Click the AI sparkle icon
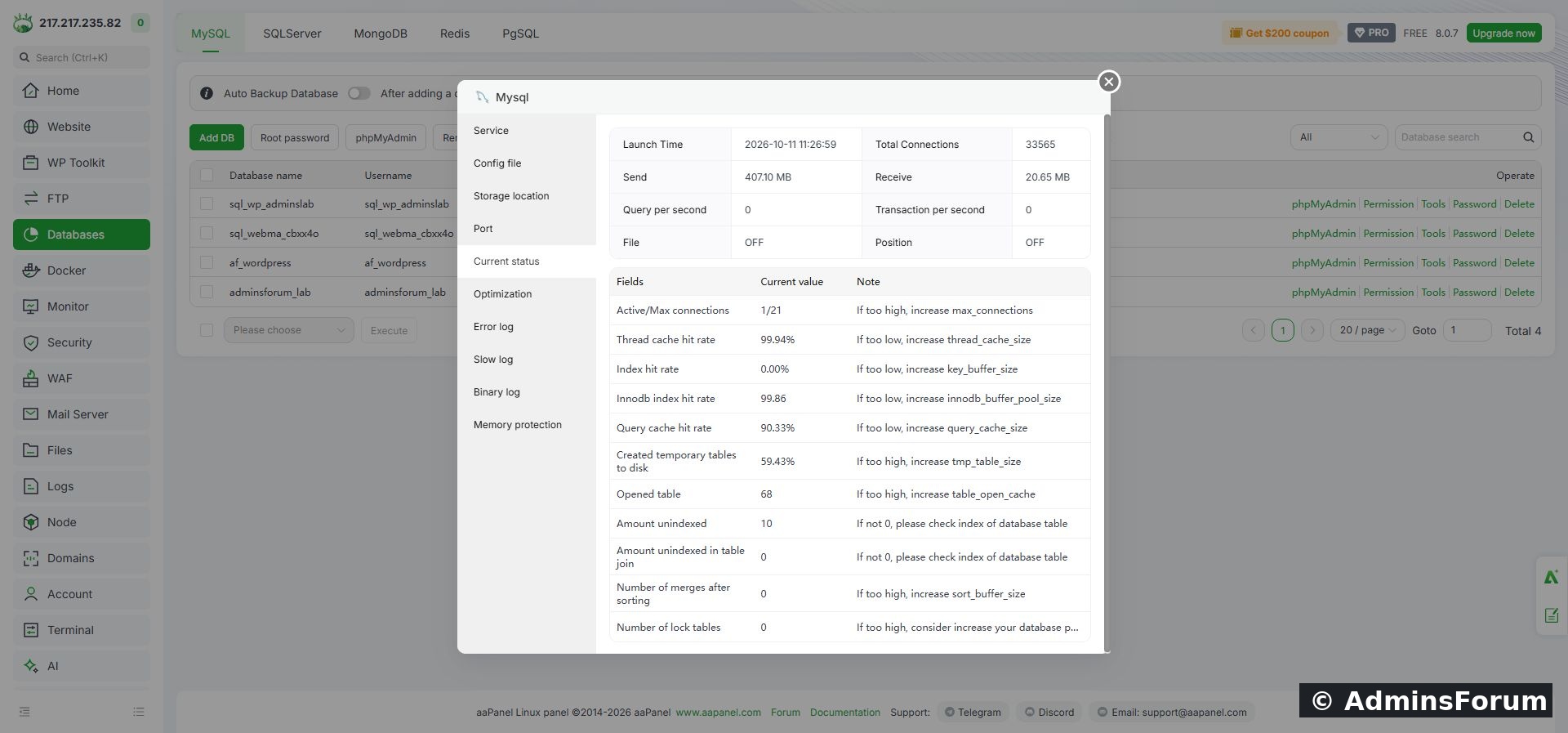 coord(31,666)
